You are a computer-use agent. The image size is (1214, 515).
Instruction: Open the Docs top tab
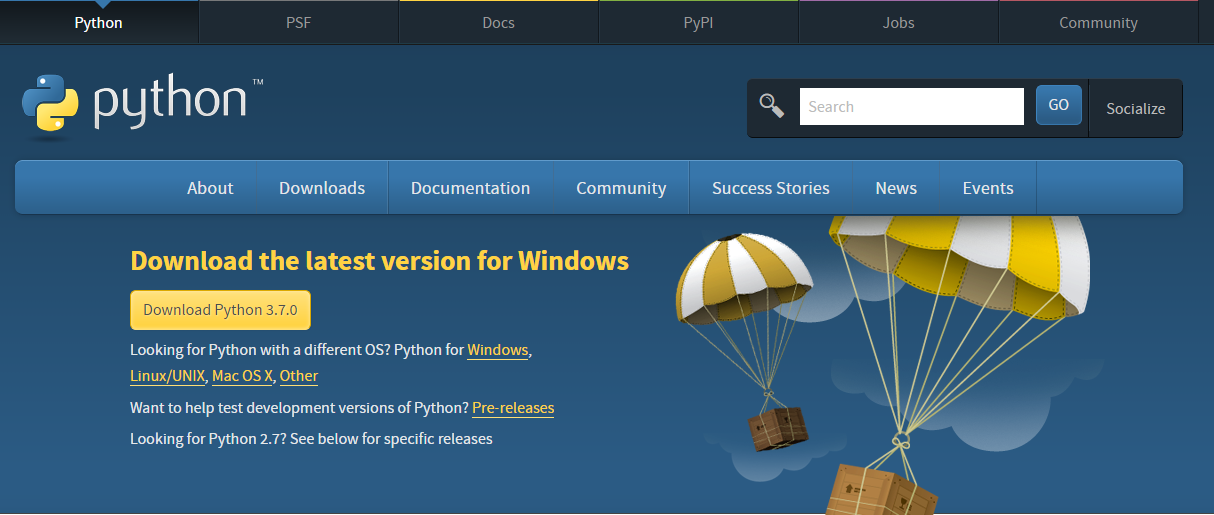pyautogui.click(x=499, y=22)
